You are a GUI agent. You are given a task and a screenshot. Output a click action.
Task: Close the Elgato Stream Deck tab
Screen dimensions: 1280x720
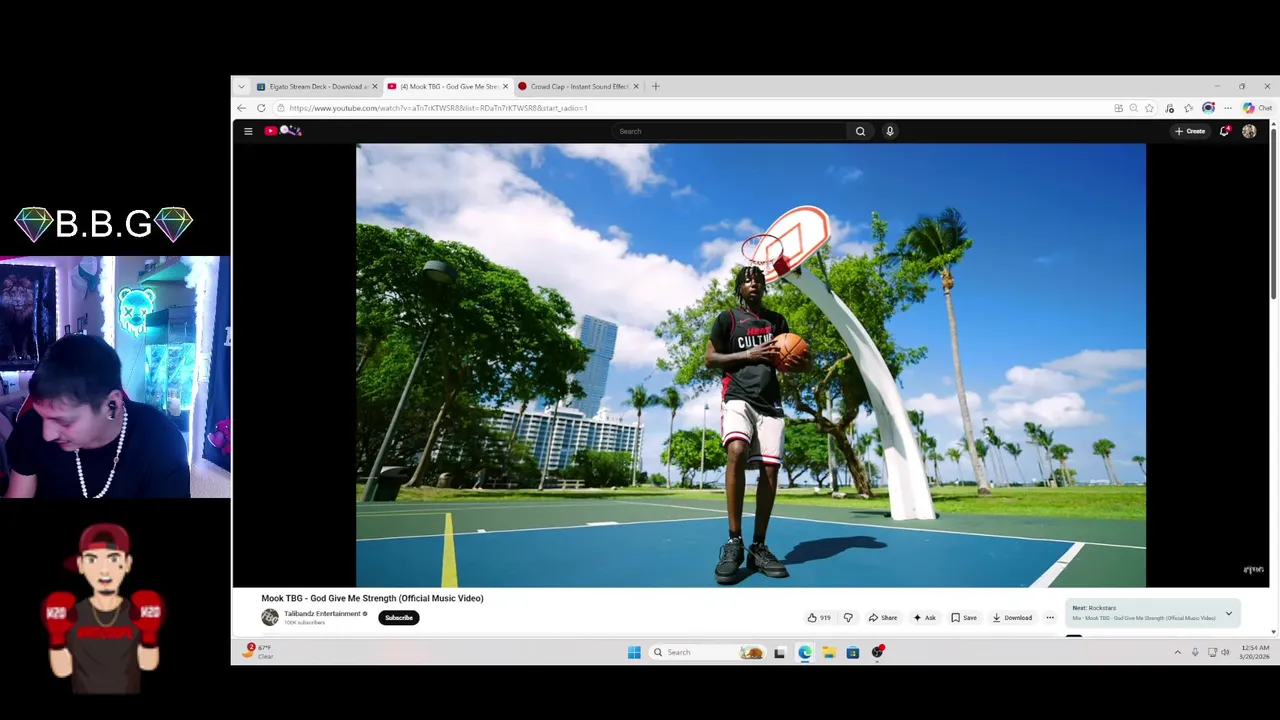click(x=375, y=86)
